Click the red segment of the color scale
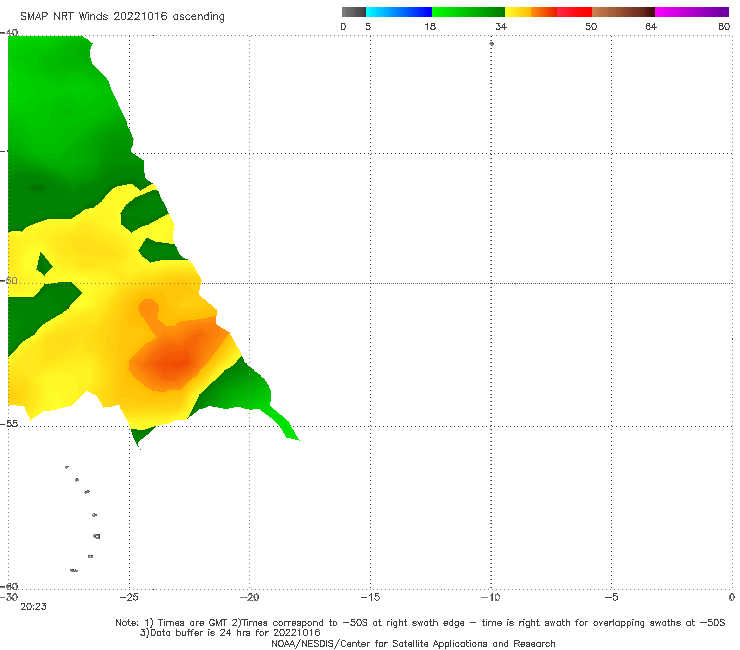 [574, 12]
